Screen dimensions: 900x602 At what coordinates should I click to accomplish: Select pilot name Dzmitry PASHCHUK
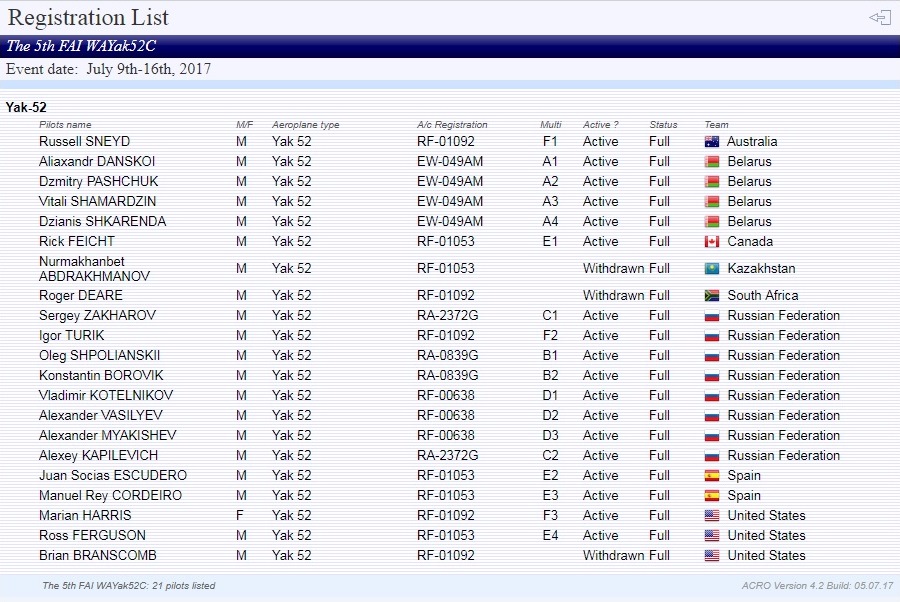click(98, 181)
